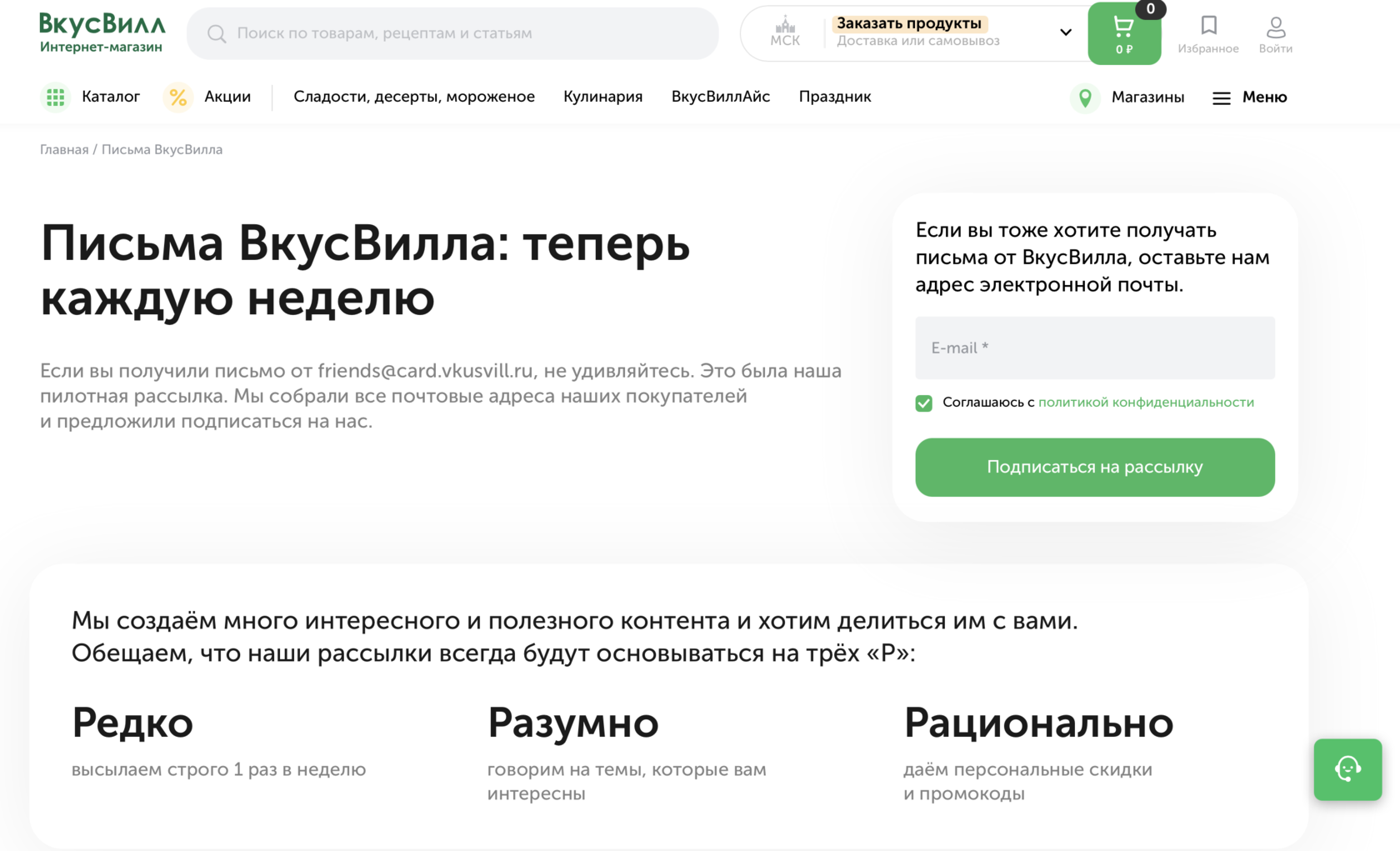1400x851 pixels.
Task: Open Акции menu item
Action: pos(227,97)
